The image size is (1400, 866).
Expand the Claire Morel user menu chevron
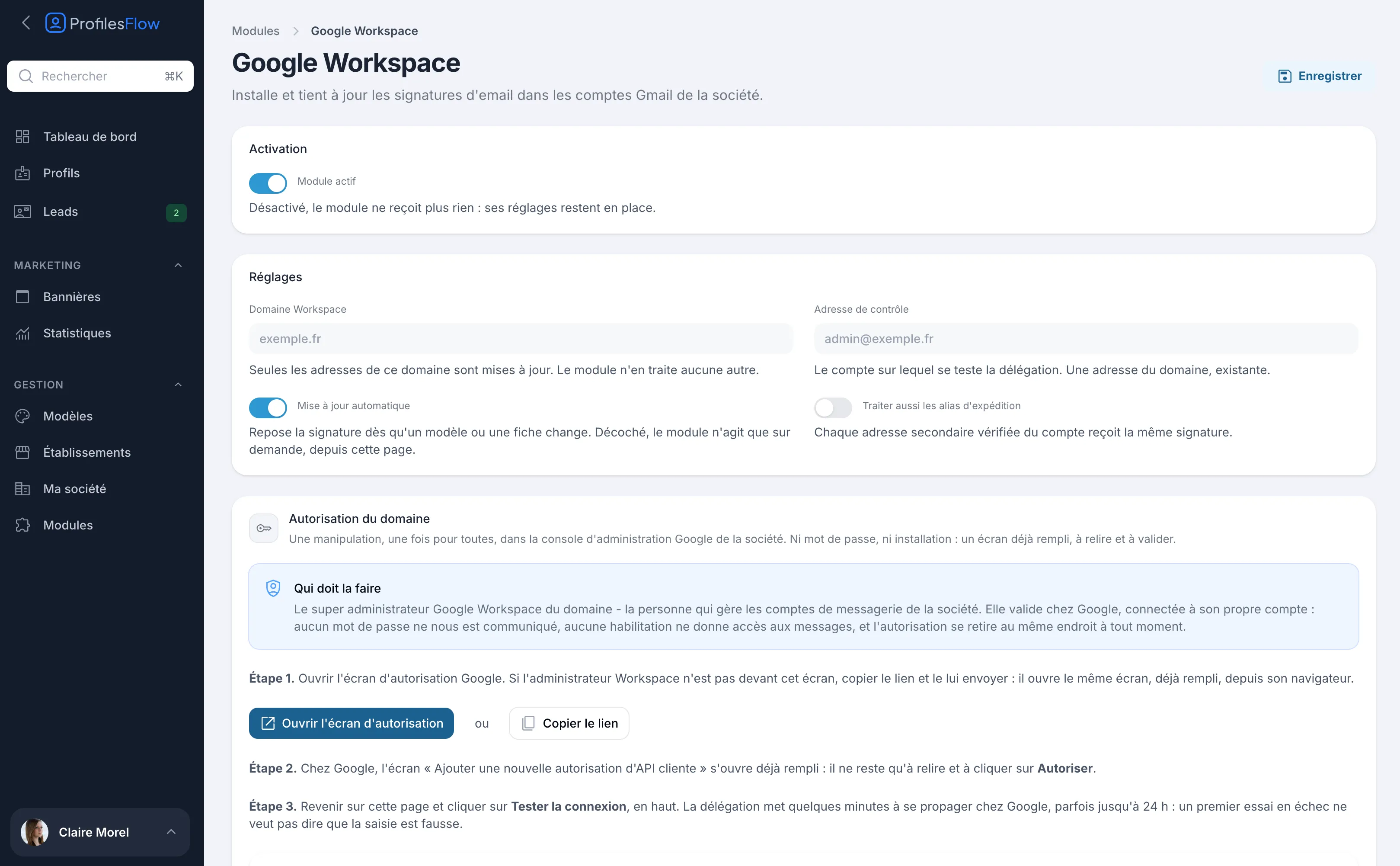(171, 832)
